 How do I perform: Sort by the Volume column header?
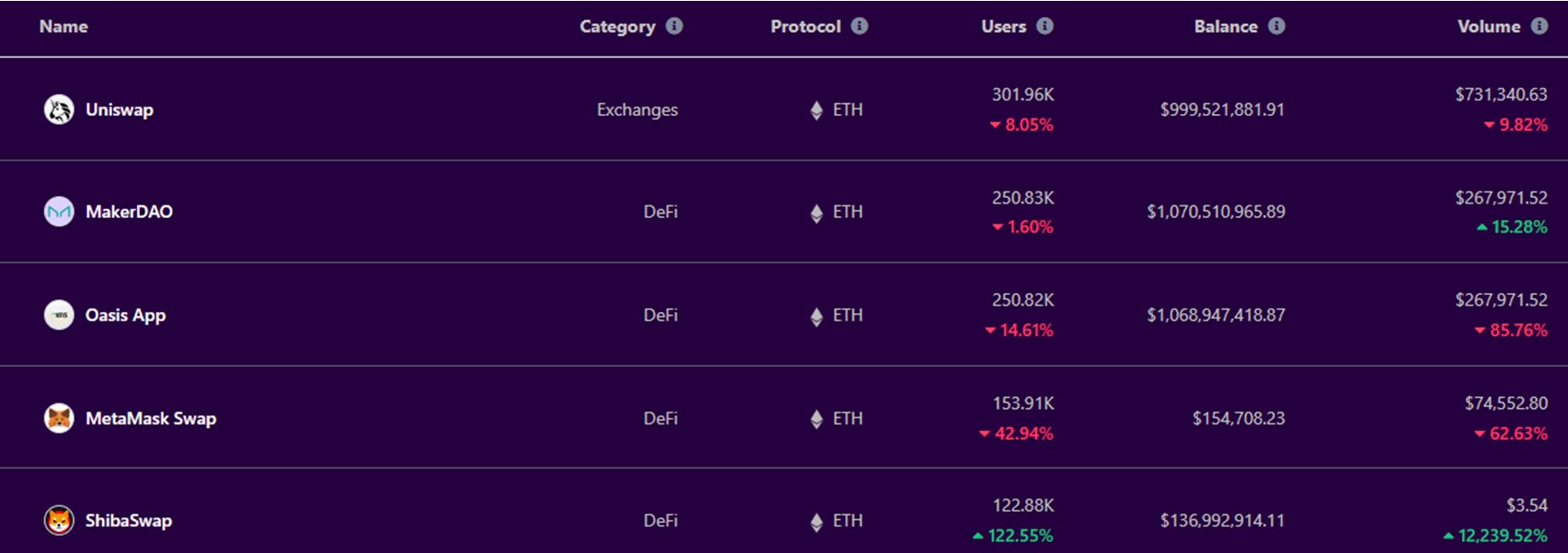coord(1489,26)
